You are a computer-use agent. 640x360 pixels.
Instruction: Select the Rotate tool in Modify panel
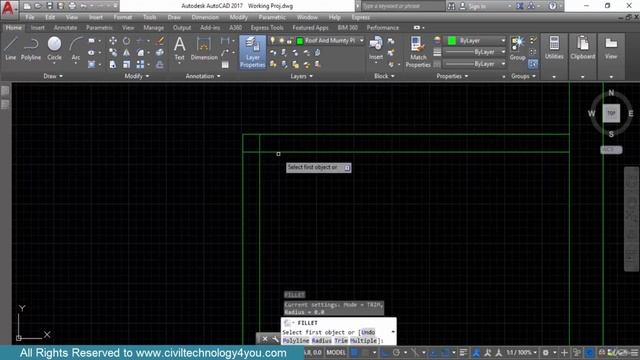[x=127, y=41]
